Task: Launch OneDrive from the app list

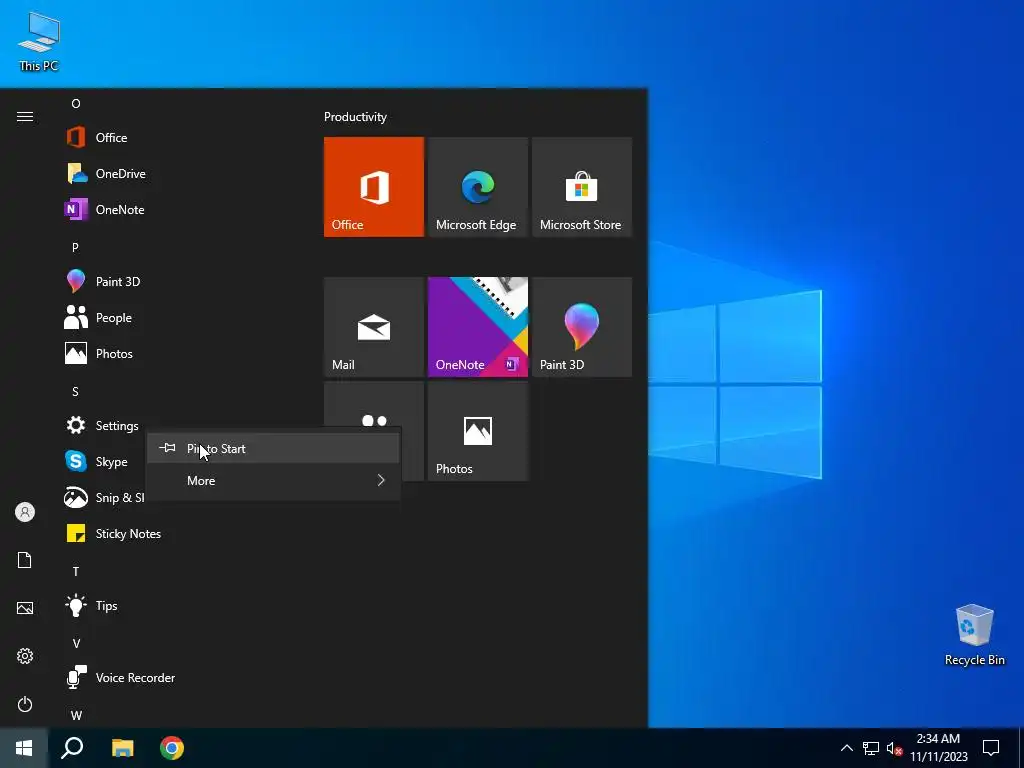Action: pos(183,174)
